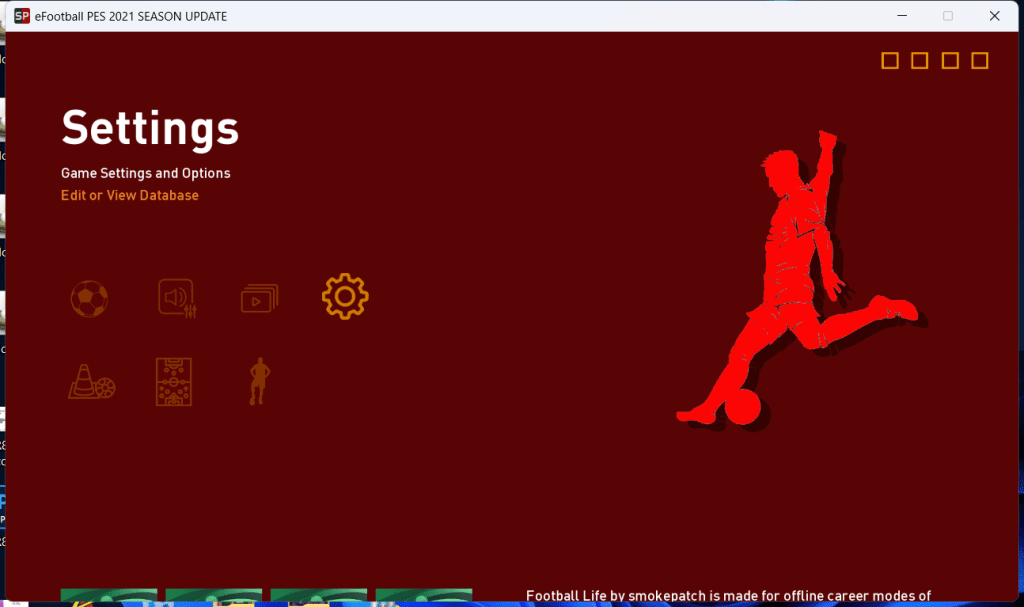Minimize the eFootball PES 2021 window
Screen dimensions: 1024x607
click(x=902, y=16)
